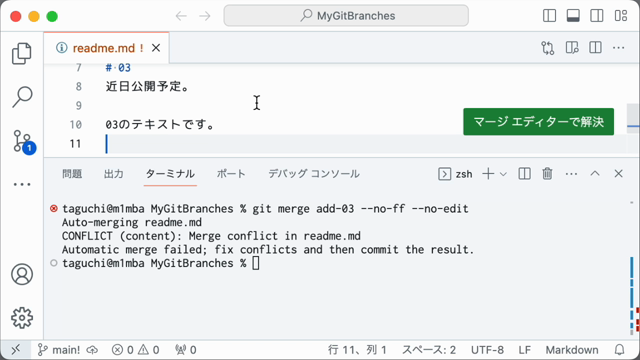This screenshot has width=640, height=360.
Task: Expand the launch profile dropdown chevron
Action: click(503, 174)
